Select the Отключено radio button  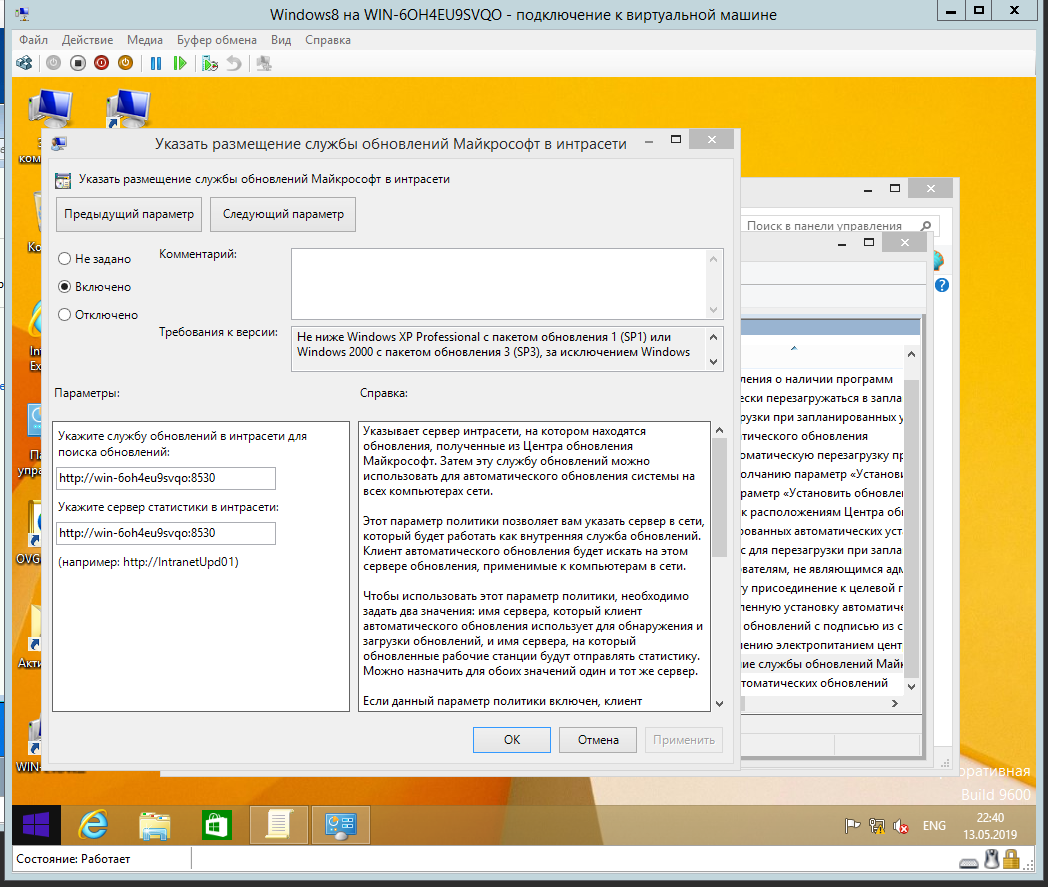click(65, 315)
